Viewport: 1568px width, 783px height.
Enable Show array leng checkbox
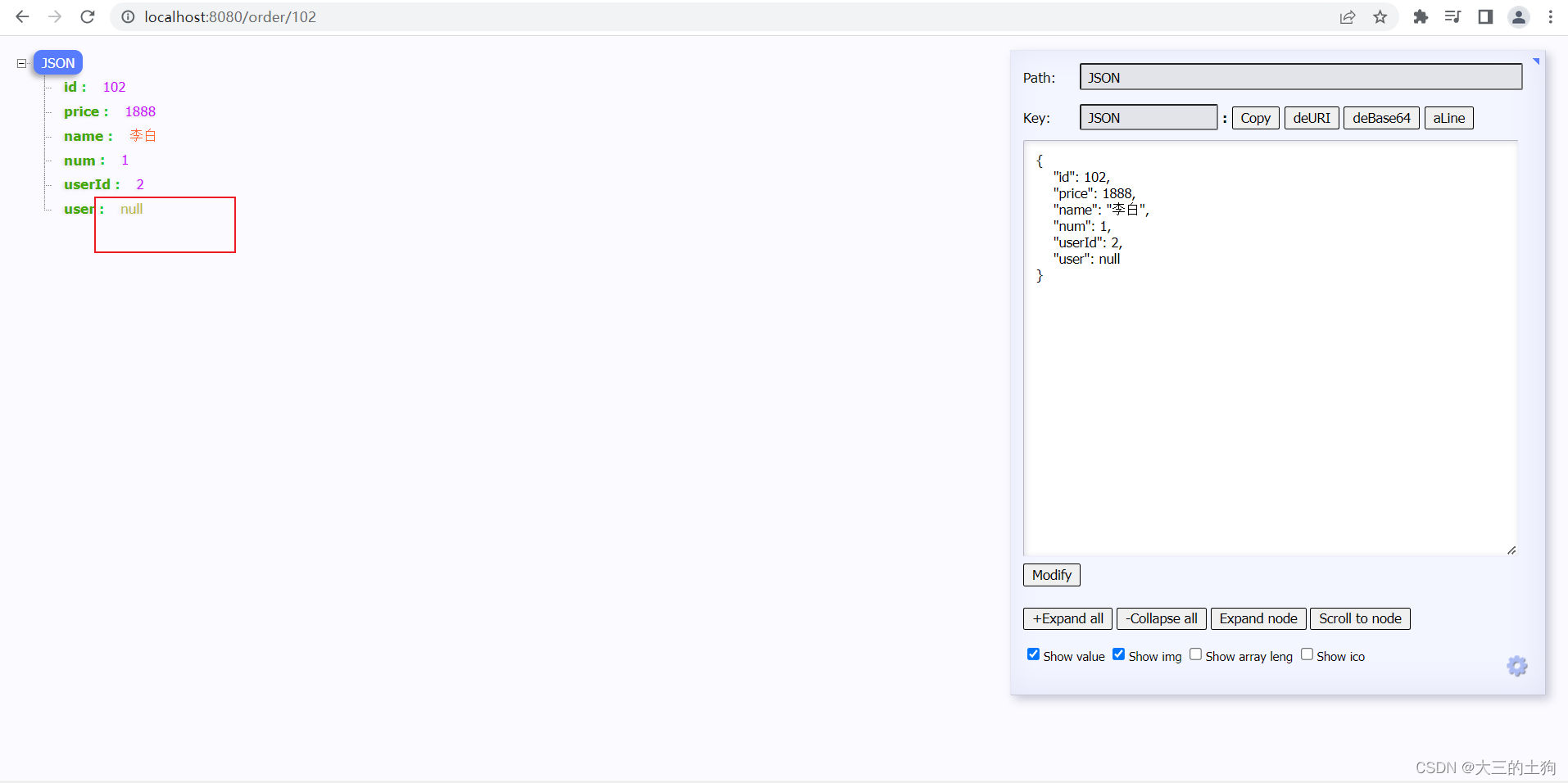click(1195, 654)
